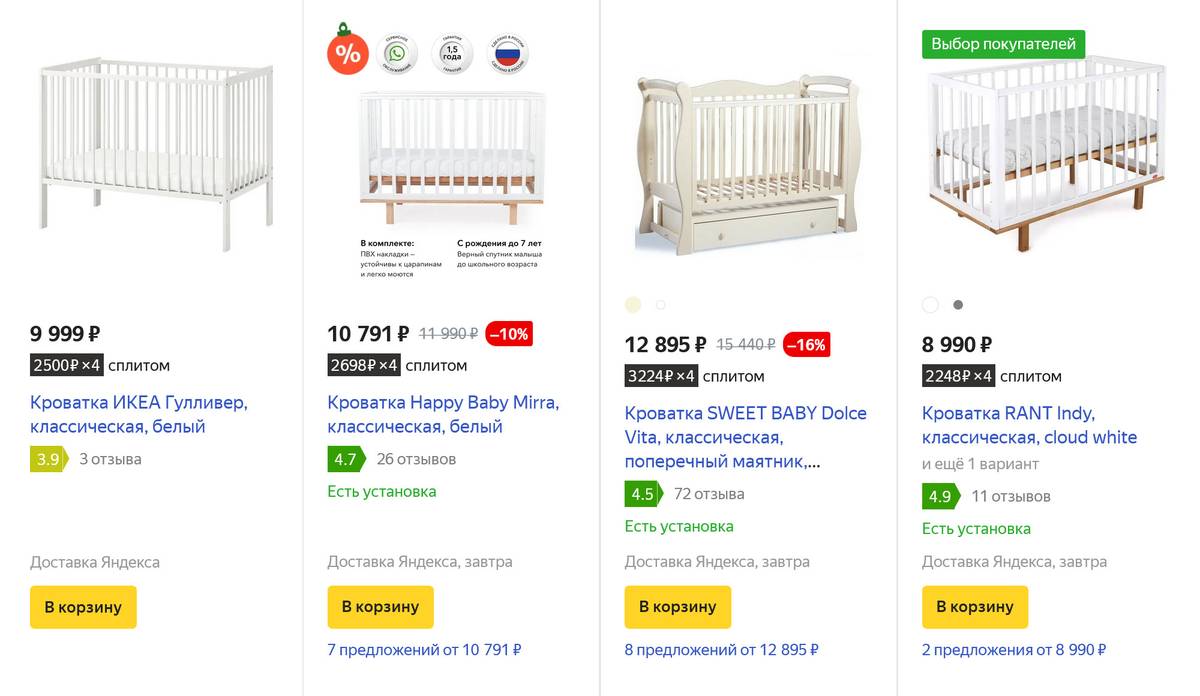The height and width of the screenshot is (696, 1200).
Task: Show 8 предложений от 12 895 ₽
Action: pos(721,650)
